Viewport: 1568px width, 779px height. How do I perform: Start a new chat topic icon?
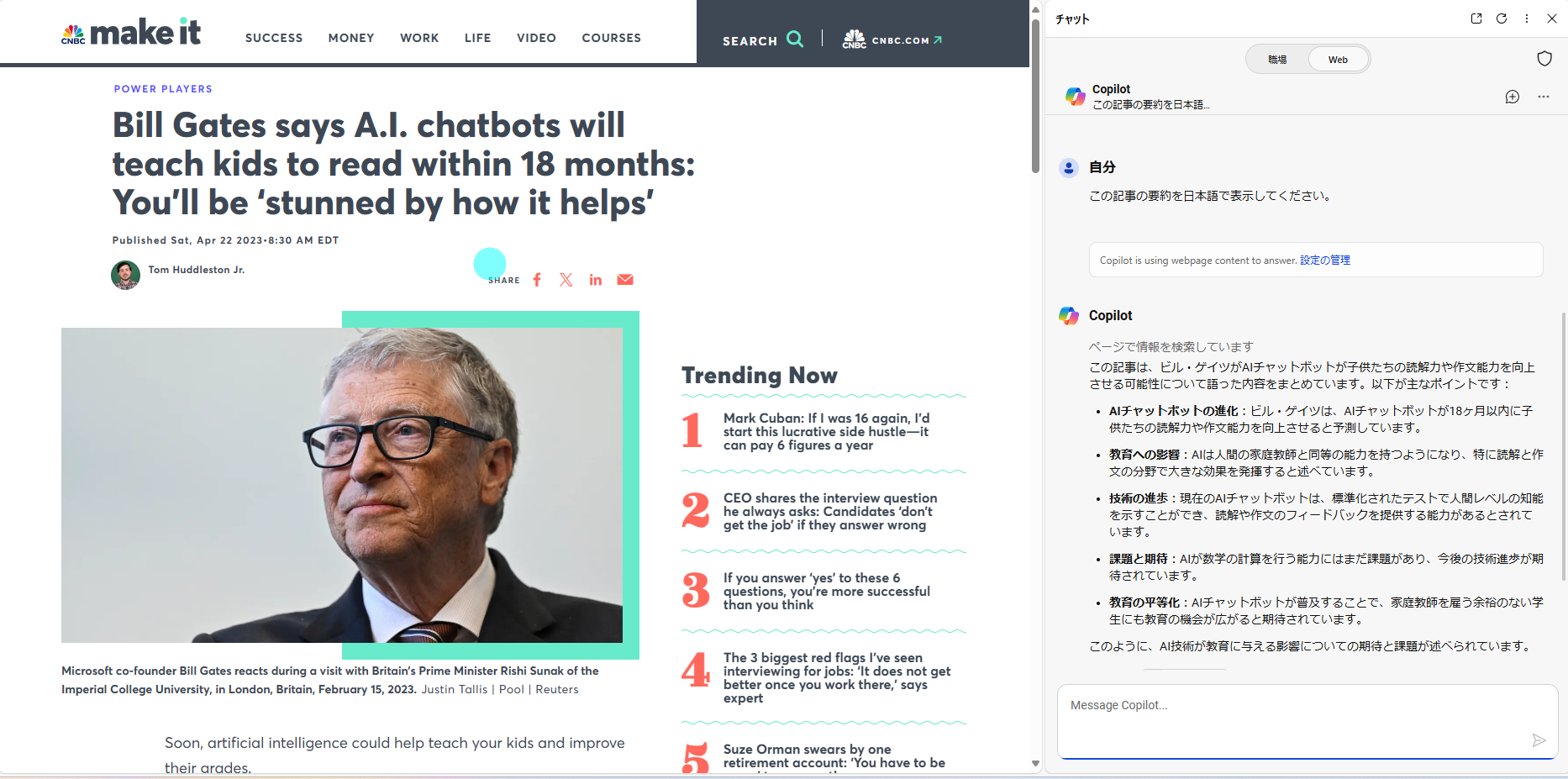1513,97
